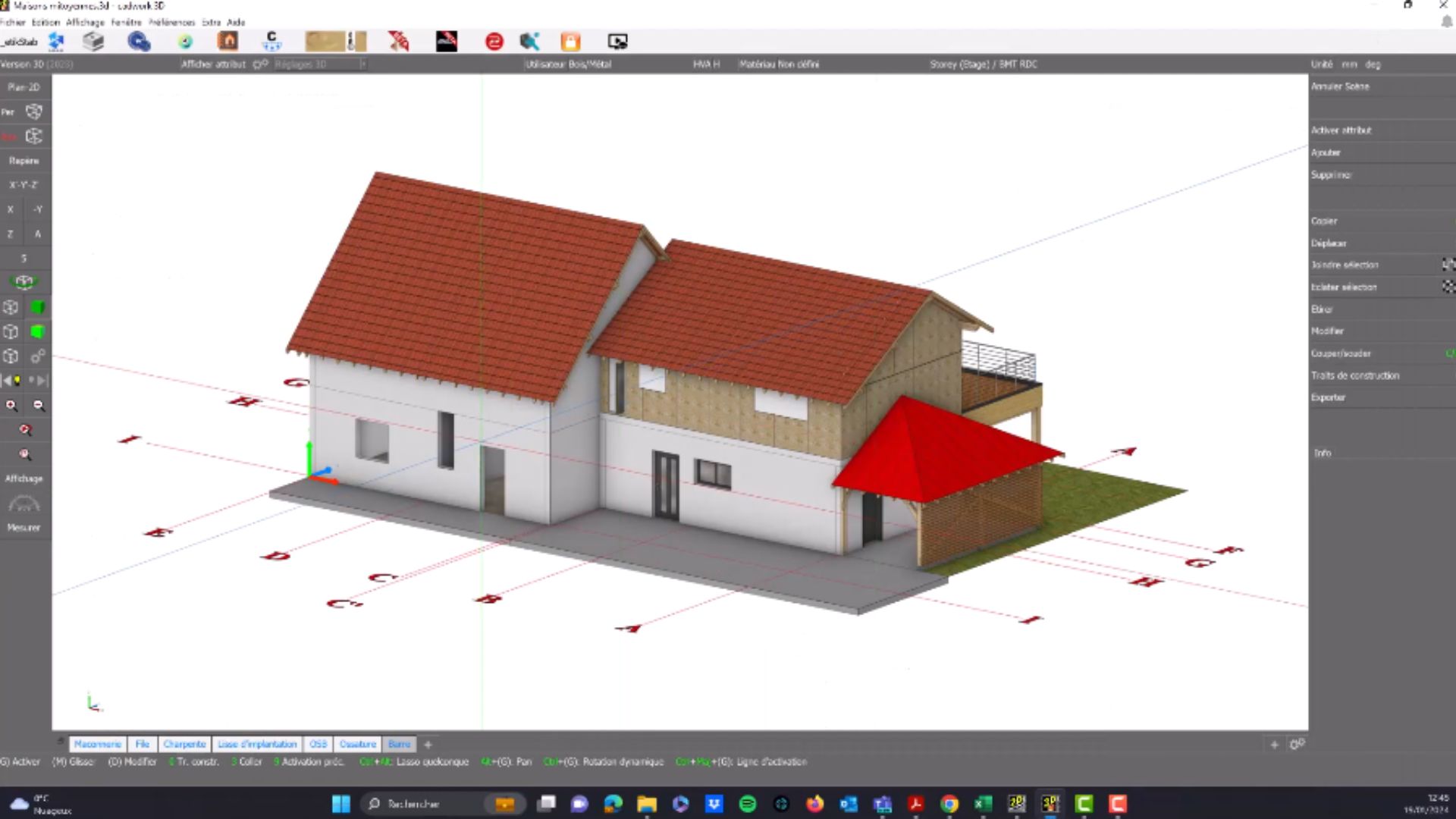1456x819 pixels.
Task: Click the Windows Start button
Action: [x=341, y=804]
